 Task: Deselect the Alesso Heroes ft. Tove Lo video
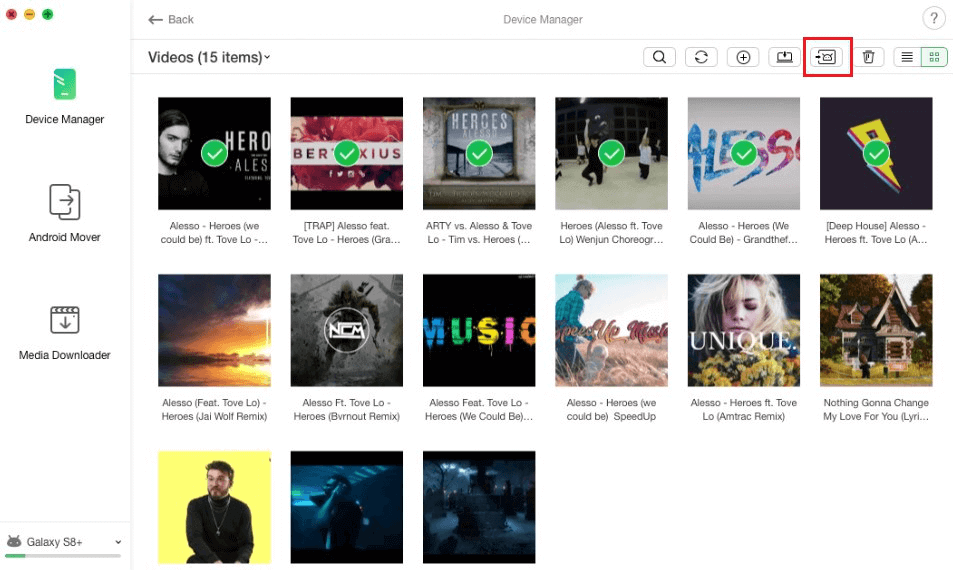point(215,153)
